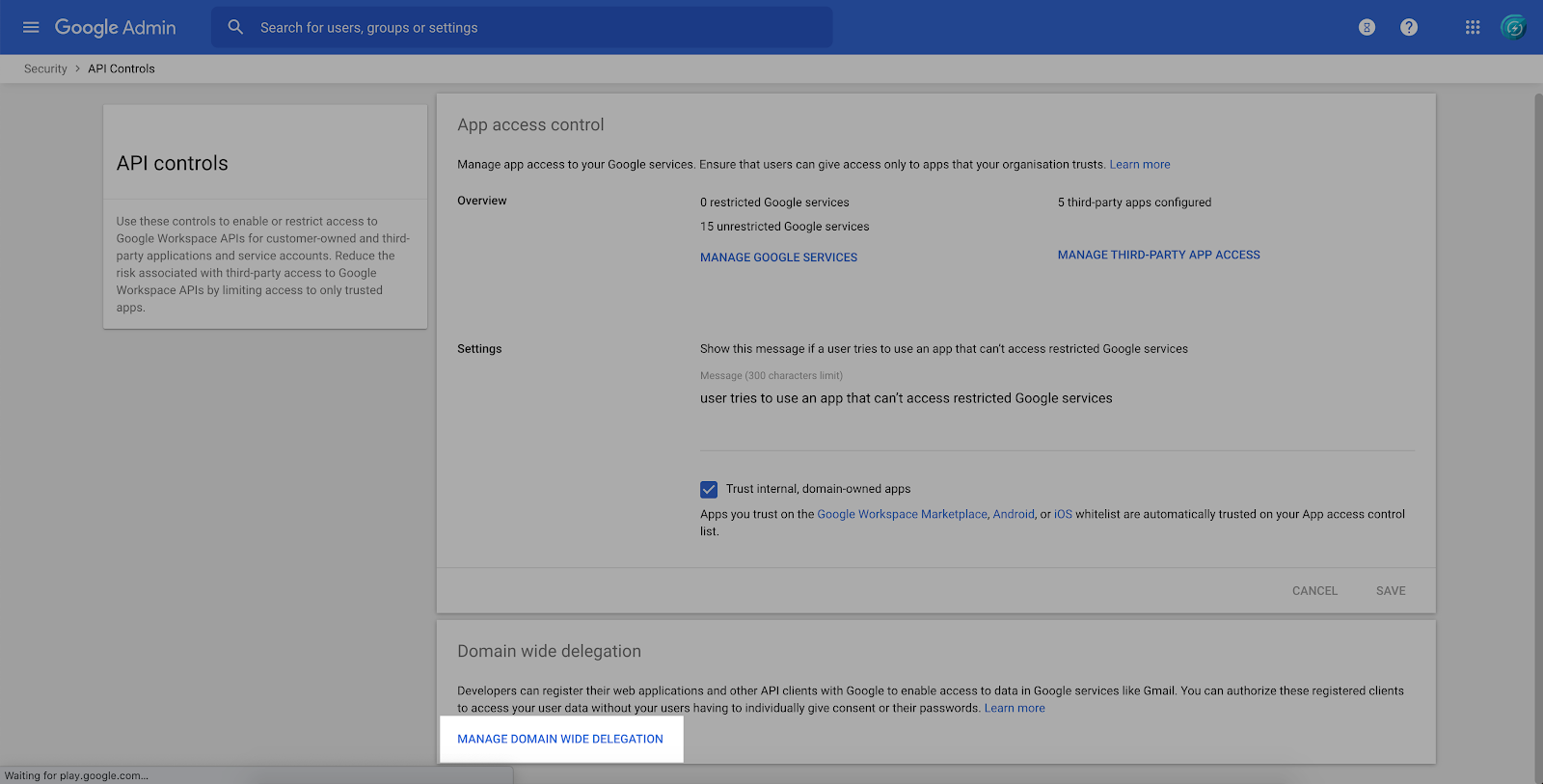Click the Google Admin logo

point(115,27)
